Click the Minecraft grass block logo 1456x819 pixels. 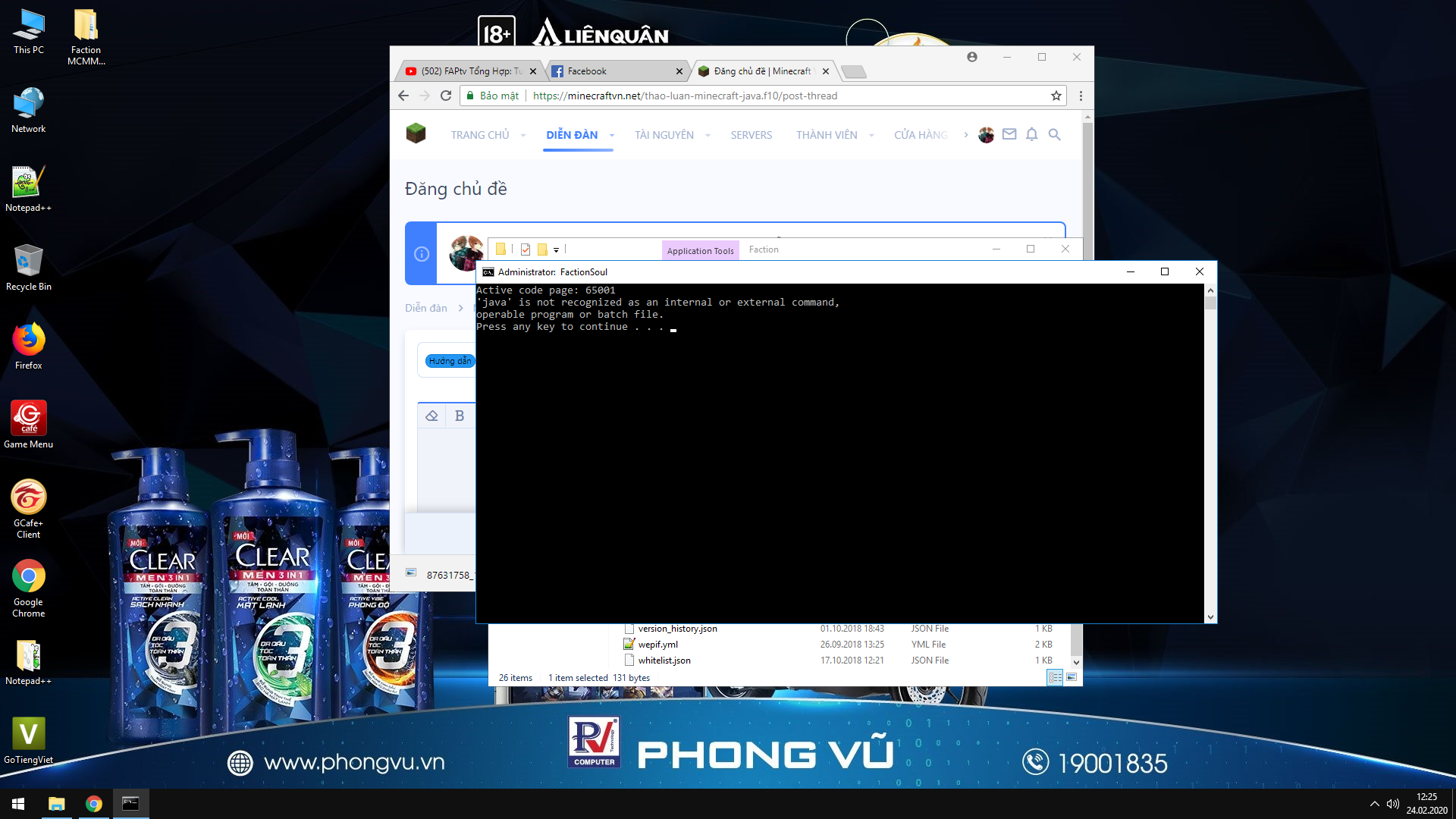pos(416,134)
